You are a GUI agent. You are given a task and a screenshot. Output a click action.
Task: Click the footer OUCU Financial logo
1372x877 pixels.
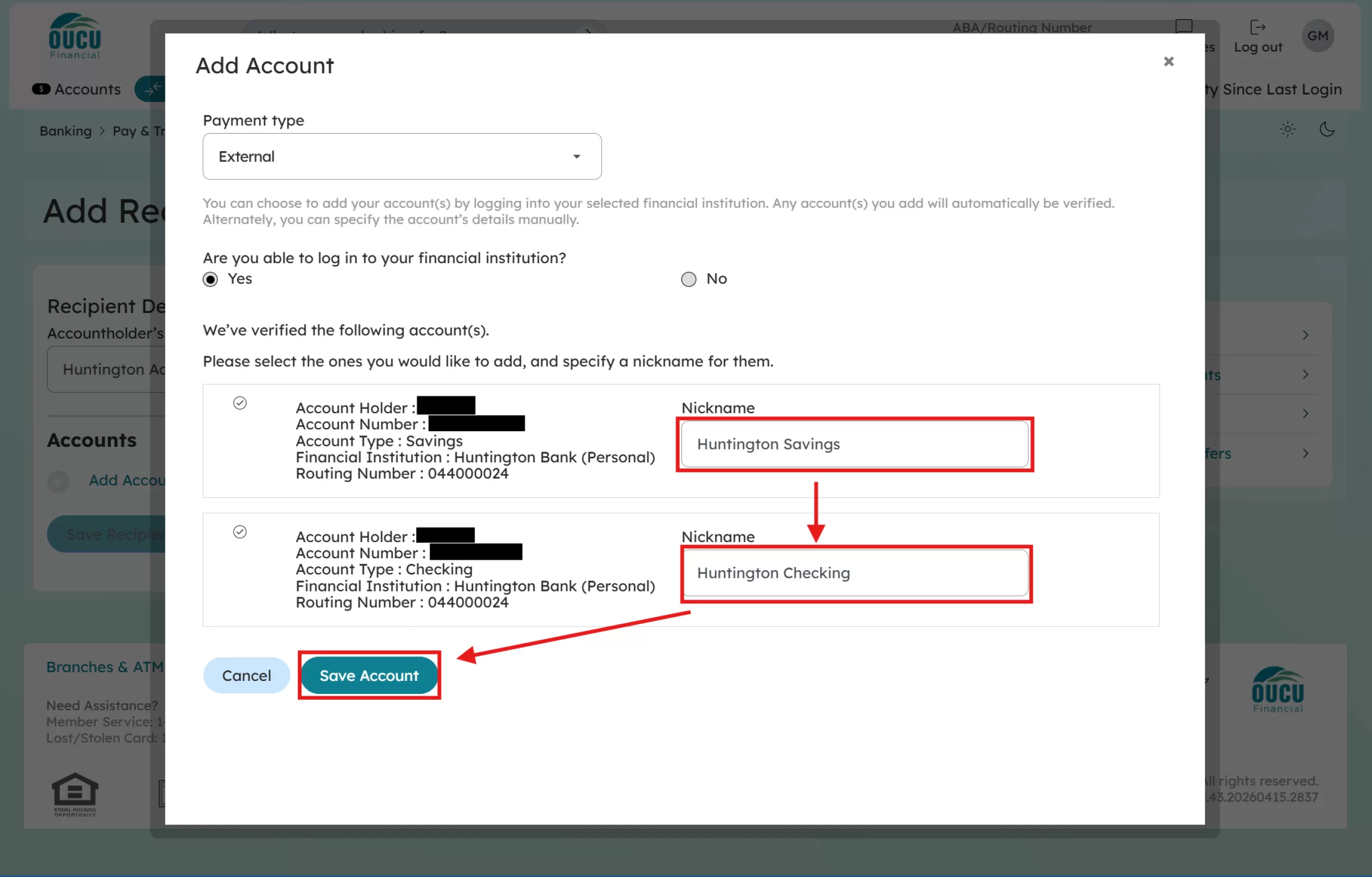[x=1277, y=690]
